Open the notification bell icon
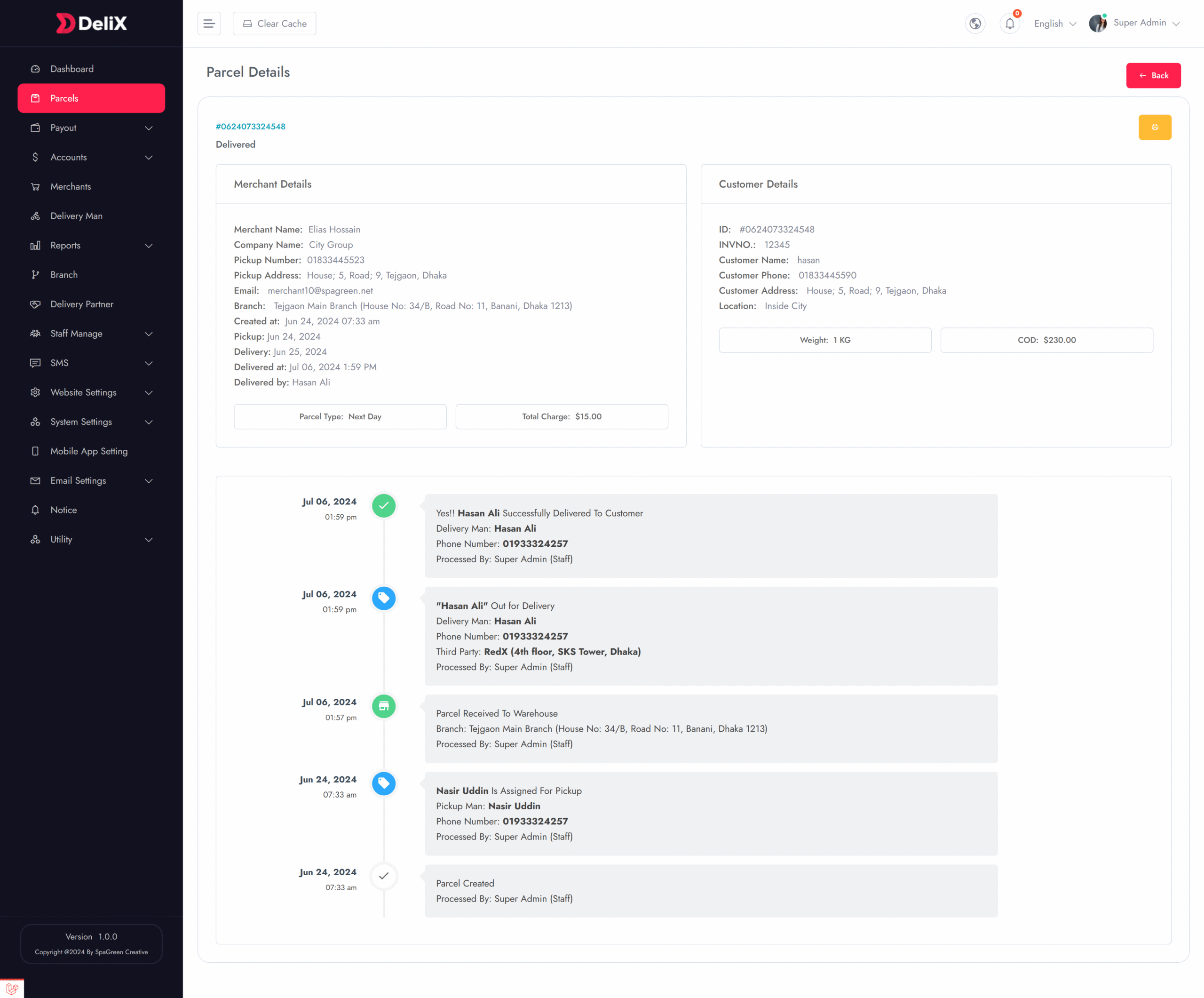This screenshot has width=1204, height=998. click(1010, 24)
